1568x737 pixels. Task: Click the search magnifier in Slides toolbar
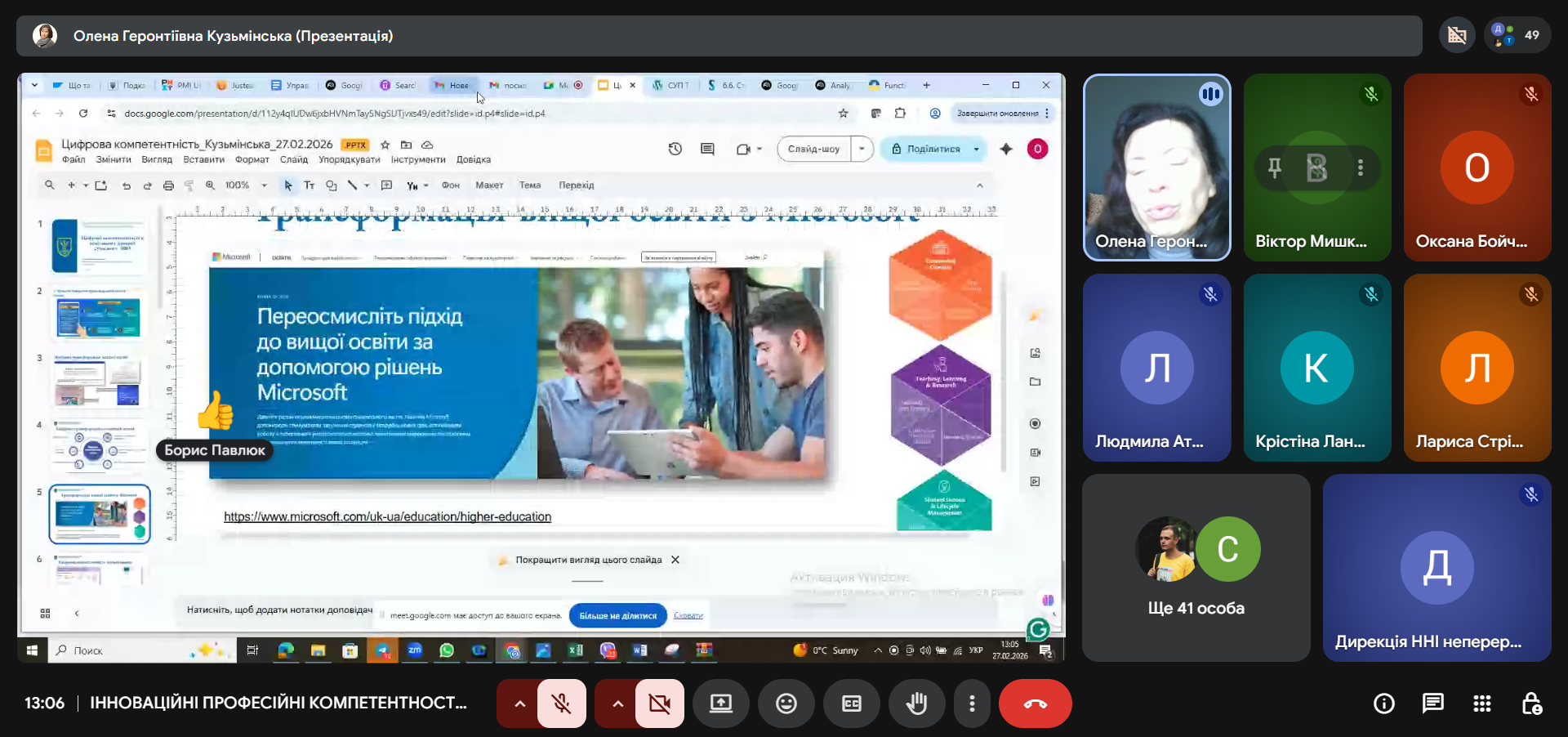(50, 185)
